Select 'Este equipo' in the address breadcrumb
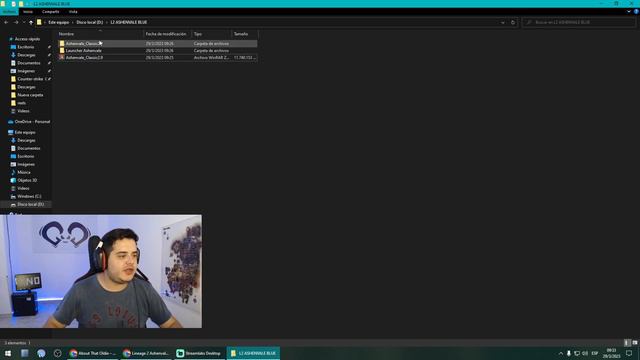Screen dimensions: 640x360 tap(59, 22)
